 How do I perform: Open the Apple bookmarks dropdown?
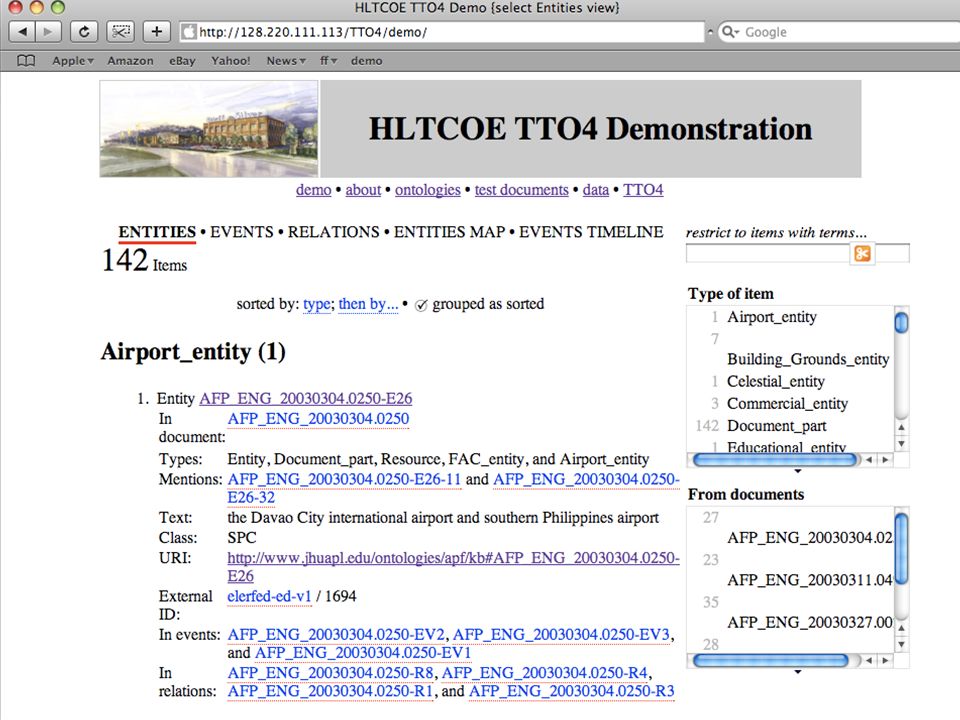[x=73, y=61]
